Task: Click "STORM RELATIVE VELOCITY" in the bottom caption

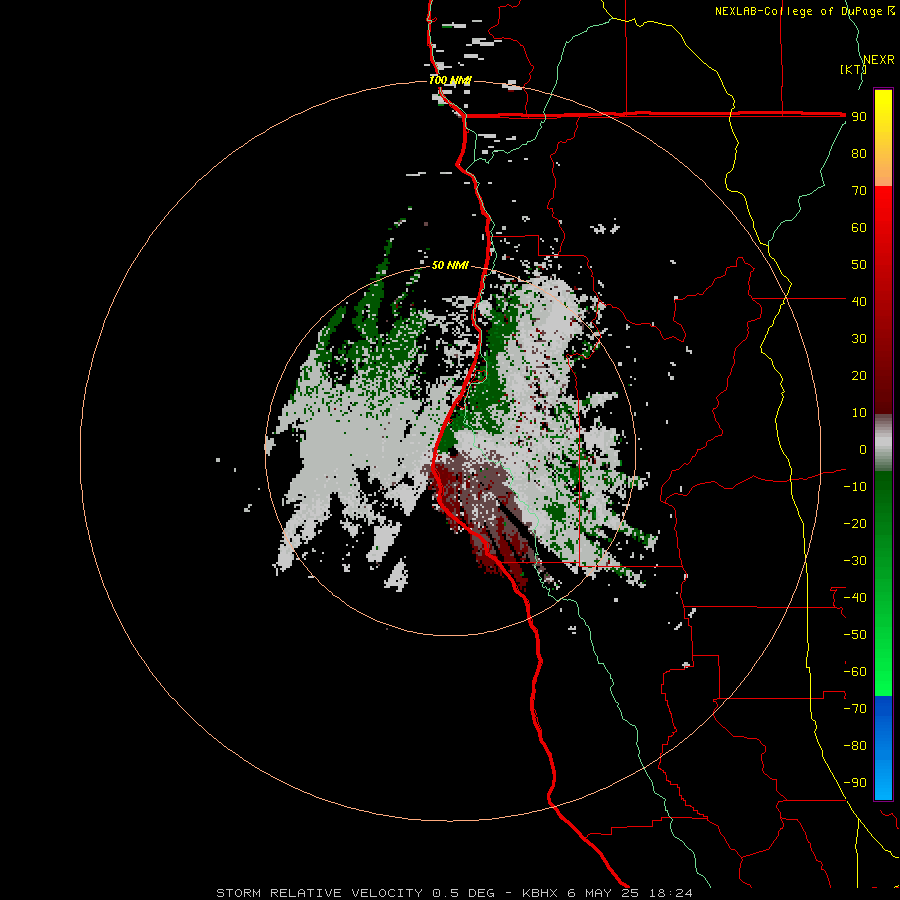Action: point(320,893)
